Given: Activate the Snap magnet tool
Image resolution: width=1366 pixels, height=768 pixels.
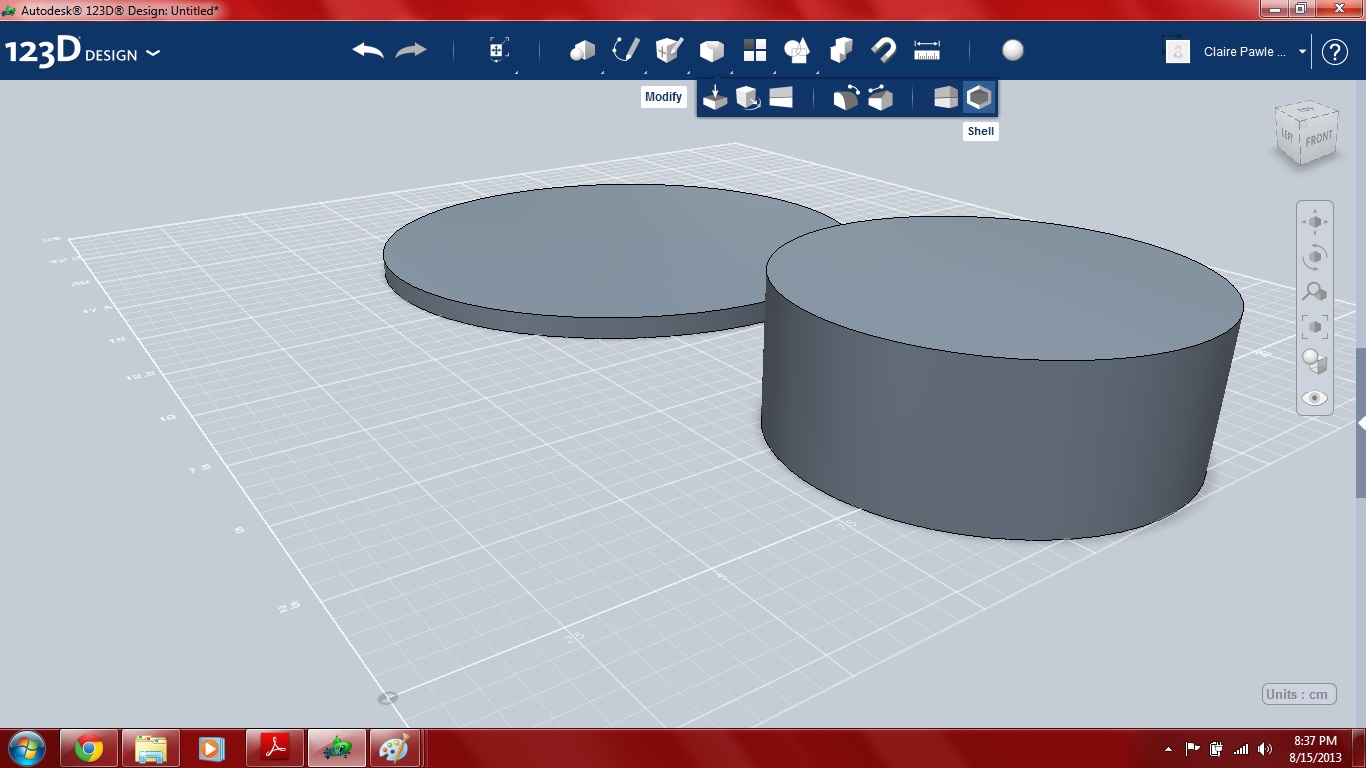Looking at the screenshot, I should pyautogui.click(x=884, y=51).
